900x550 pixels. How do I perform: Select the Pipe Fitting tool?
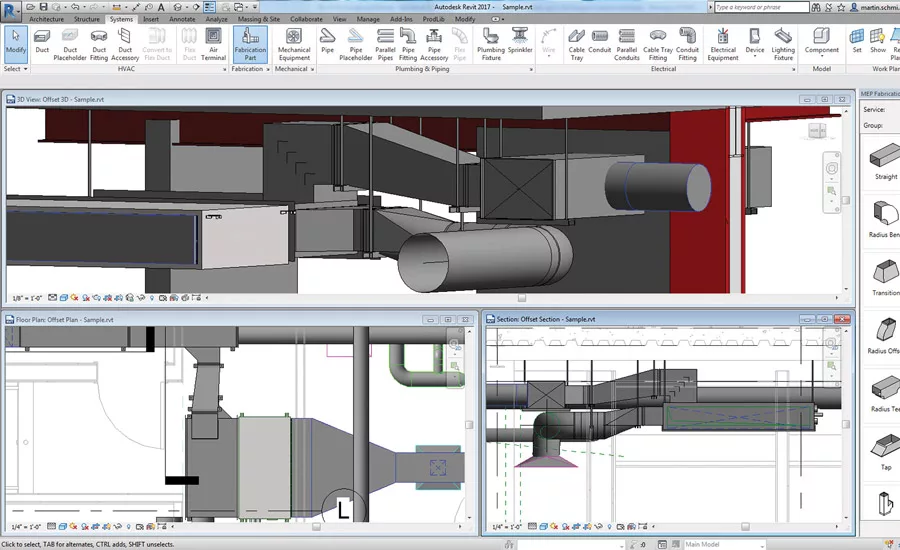[408, 44]
